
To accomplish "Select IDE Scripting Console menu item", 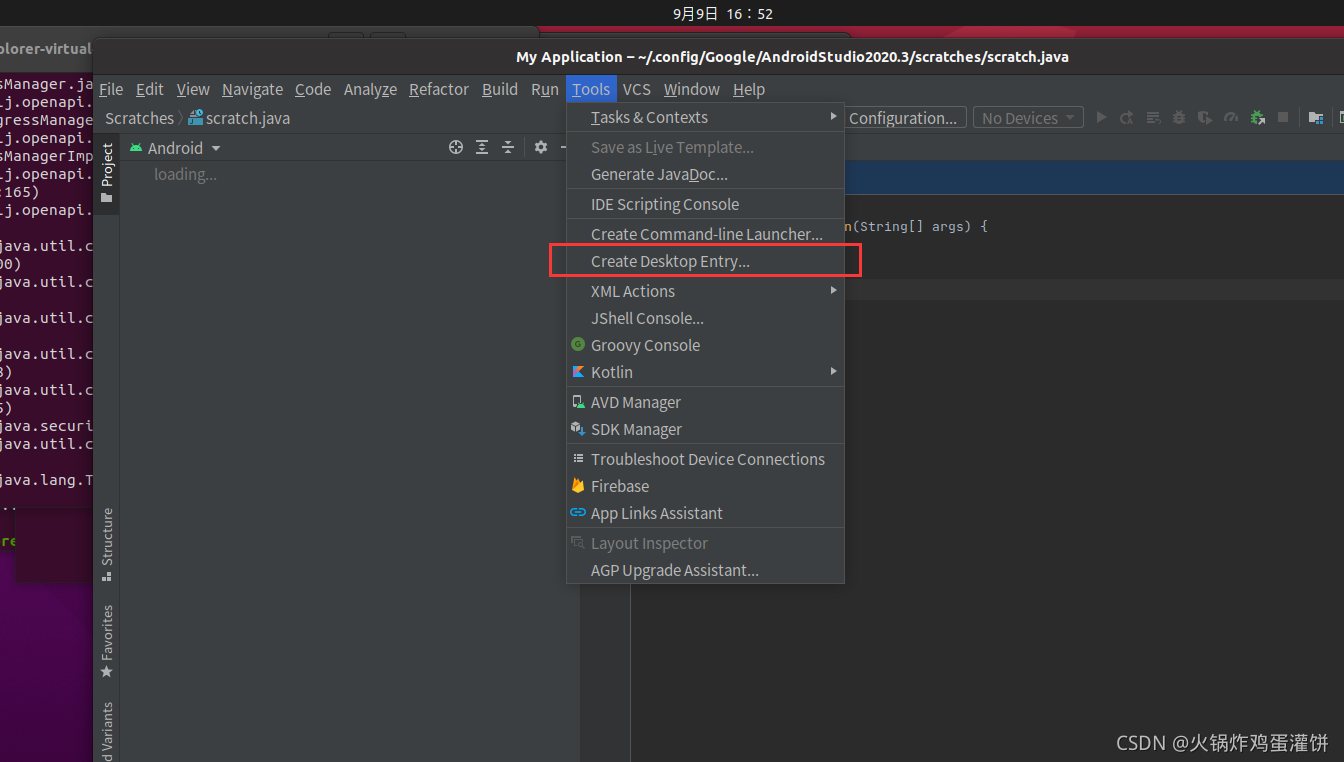I will tap(706, 204).
